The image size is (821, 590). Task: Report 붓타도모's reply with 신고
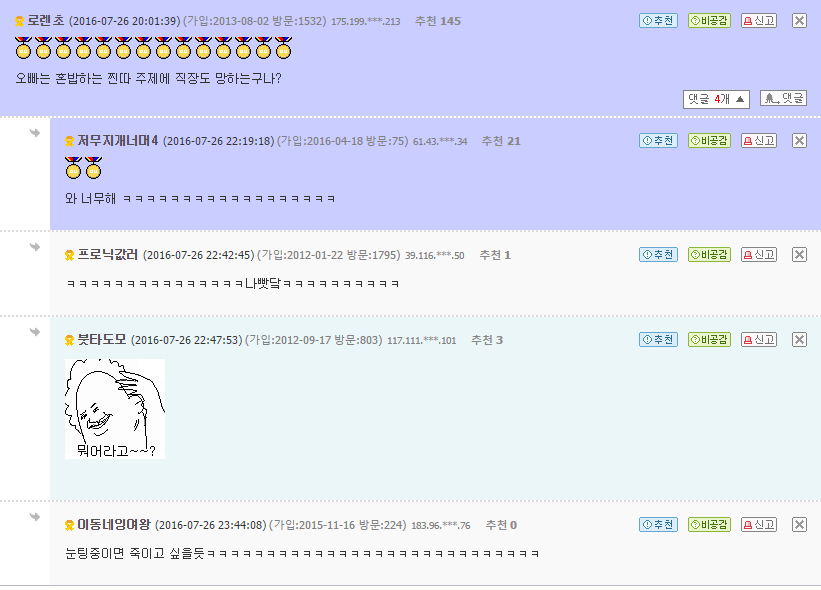coord(759,340)
